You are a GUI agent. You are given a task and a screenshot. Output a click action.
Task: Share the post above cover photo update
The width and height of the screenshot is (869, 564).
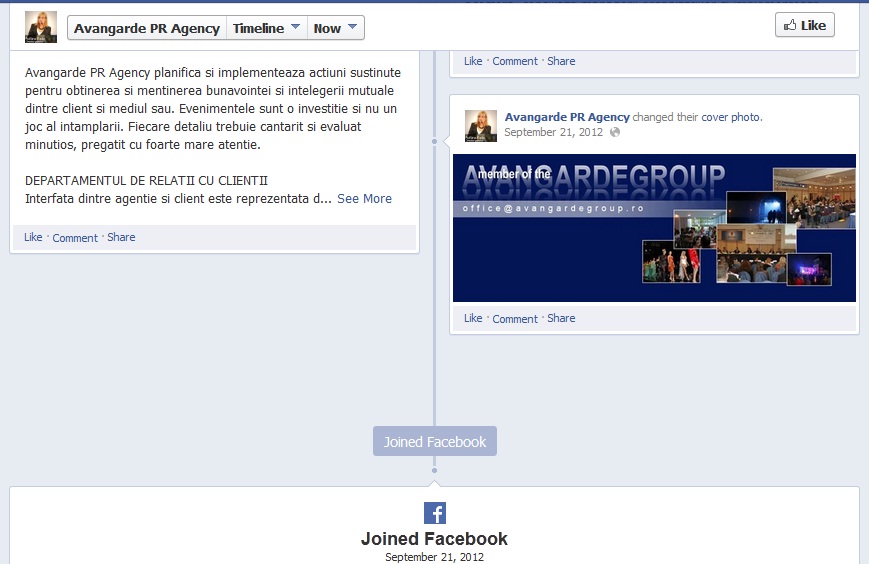click(x=561, y=61)
